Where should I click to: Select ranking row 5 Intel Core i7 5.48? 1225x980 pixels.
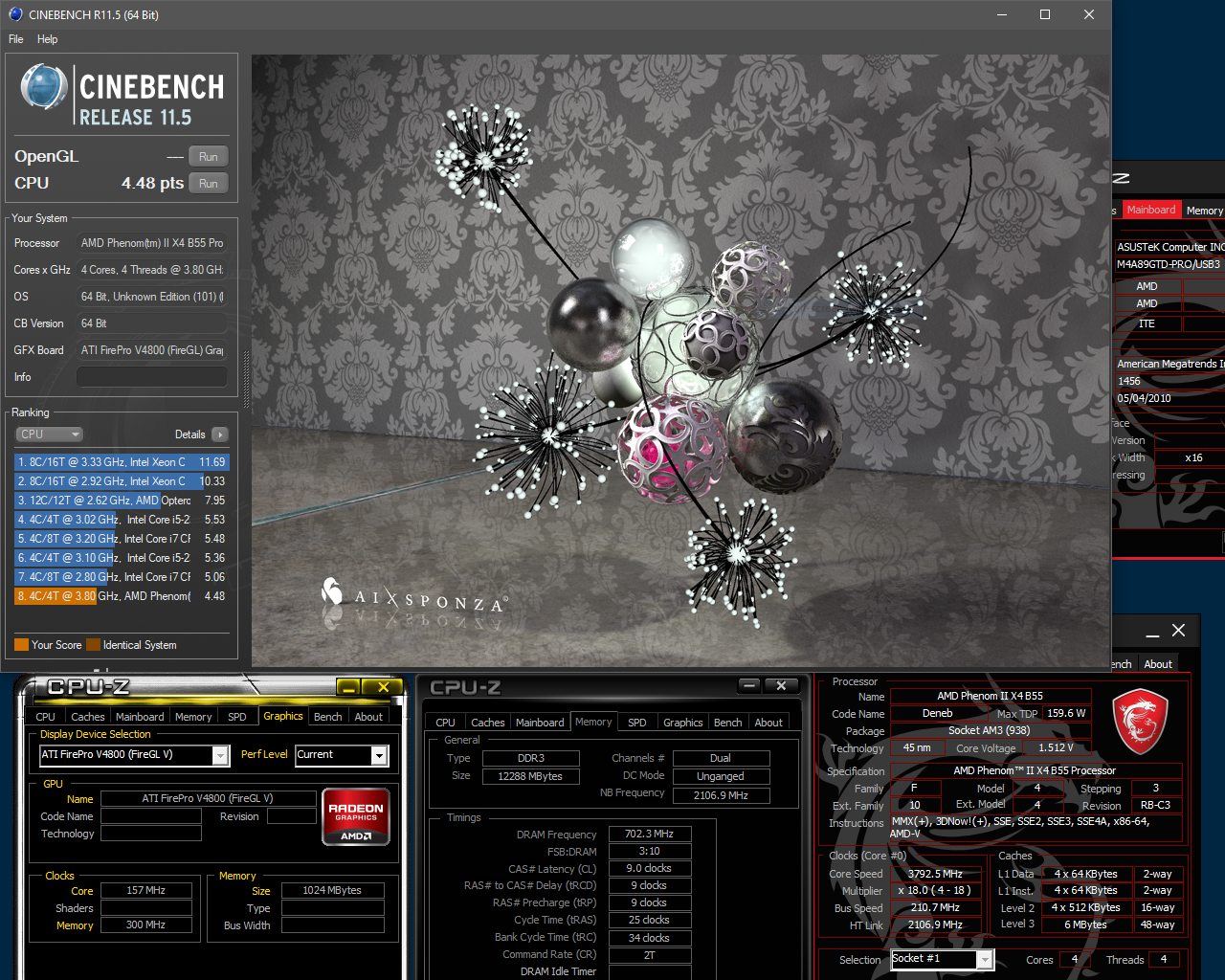point(122,539)
